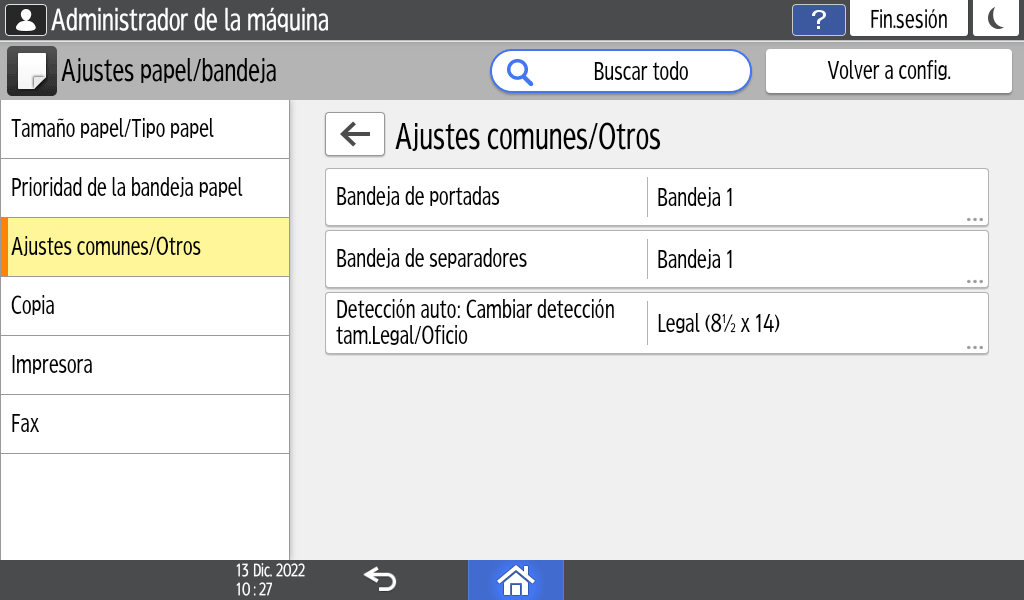Click Volver a config. button
Screen dimensions: 1024x600
pos(888,71)
